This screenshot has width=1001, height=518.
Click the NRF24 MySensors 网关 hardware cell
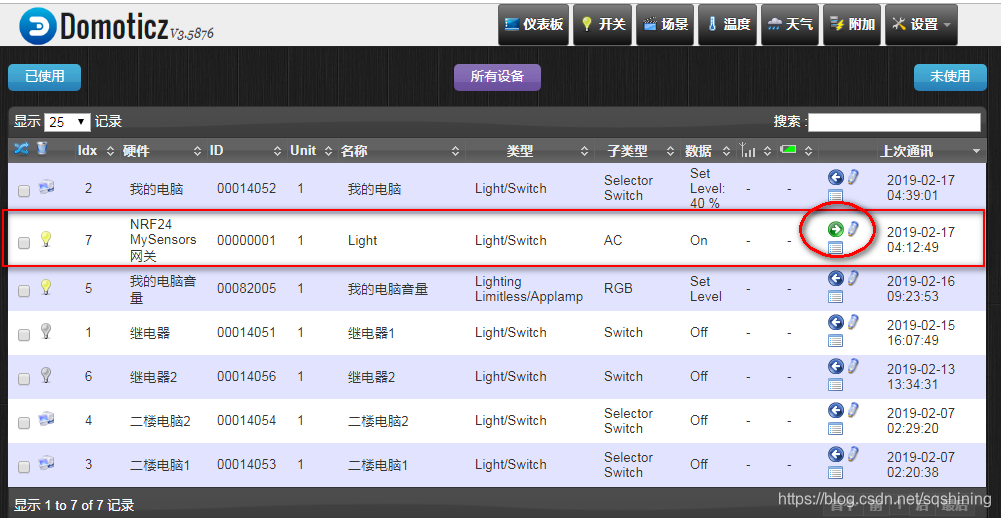tap(163, 240)
